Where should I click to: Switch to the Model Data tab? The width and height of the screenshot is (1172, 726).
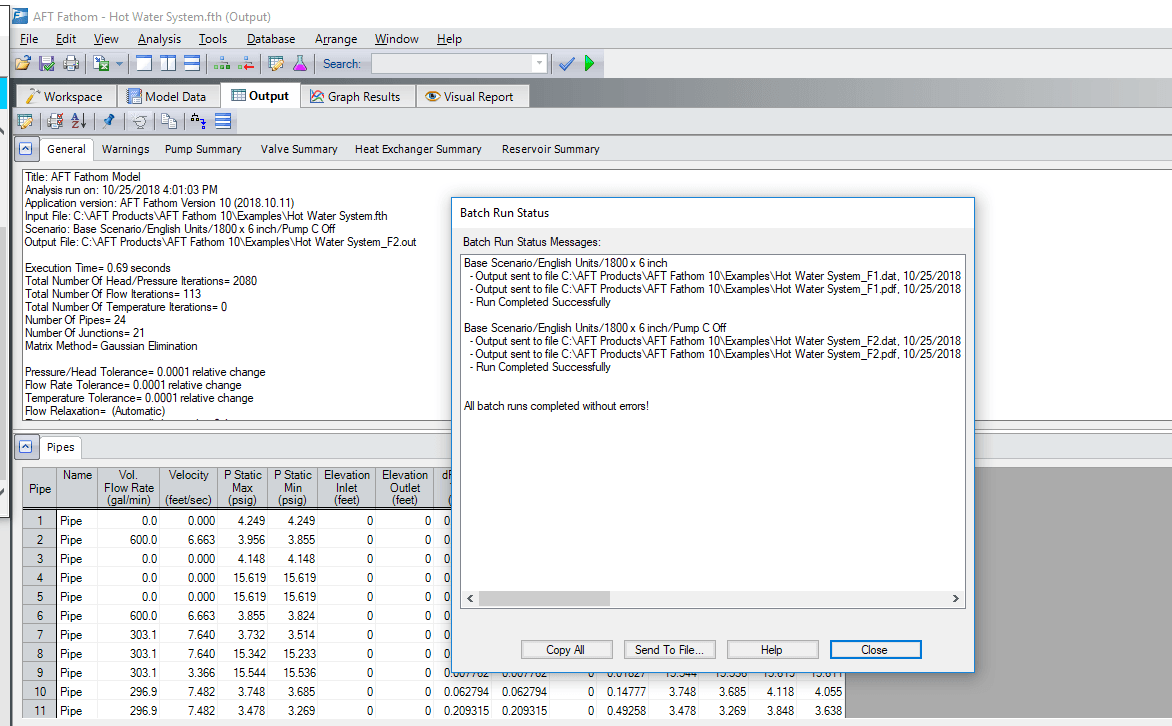coord(167,96)
